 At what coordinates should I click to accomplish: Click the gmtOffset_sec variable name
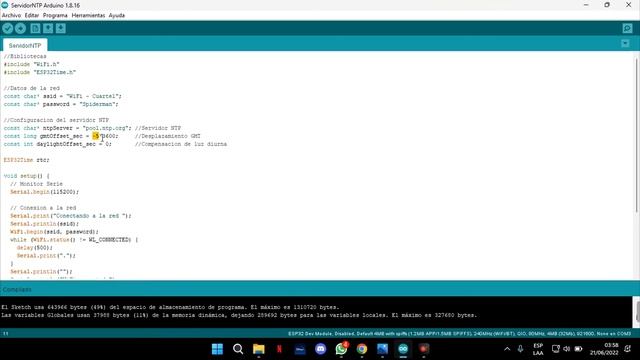pos(61,136)
